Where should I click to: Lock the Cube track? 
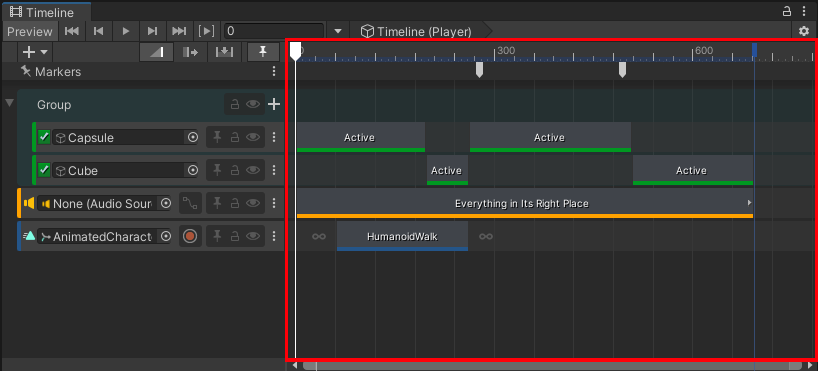coord(235,171)
